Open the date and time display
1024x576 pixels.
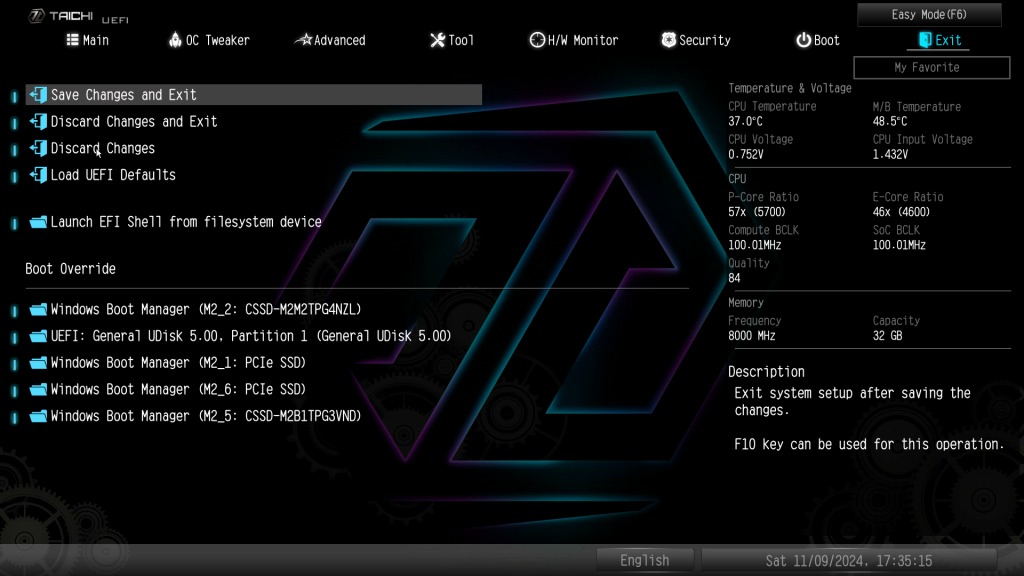pyautogui.click(x=848, y=560)
